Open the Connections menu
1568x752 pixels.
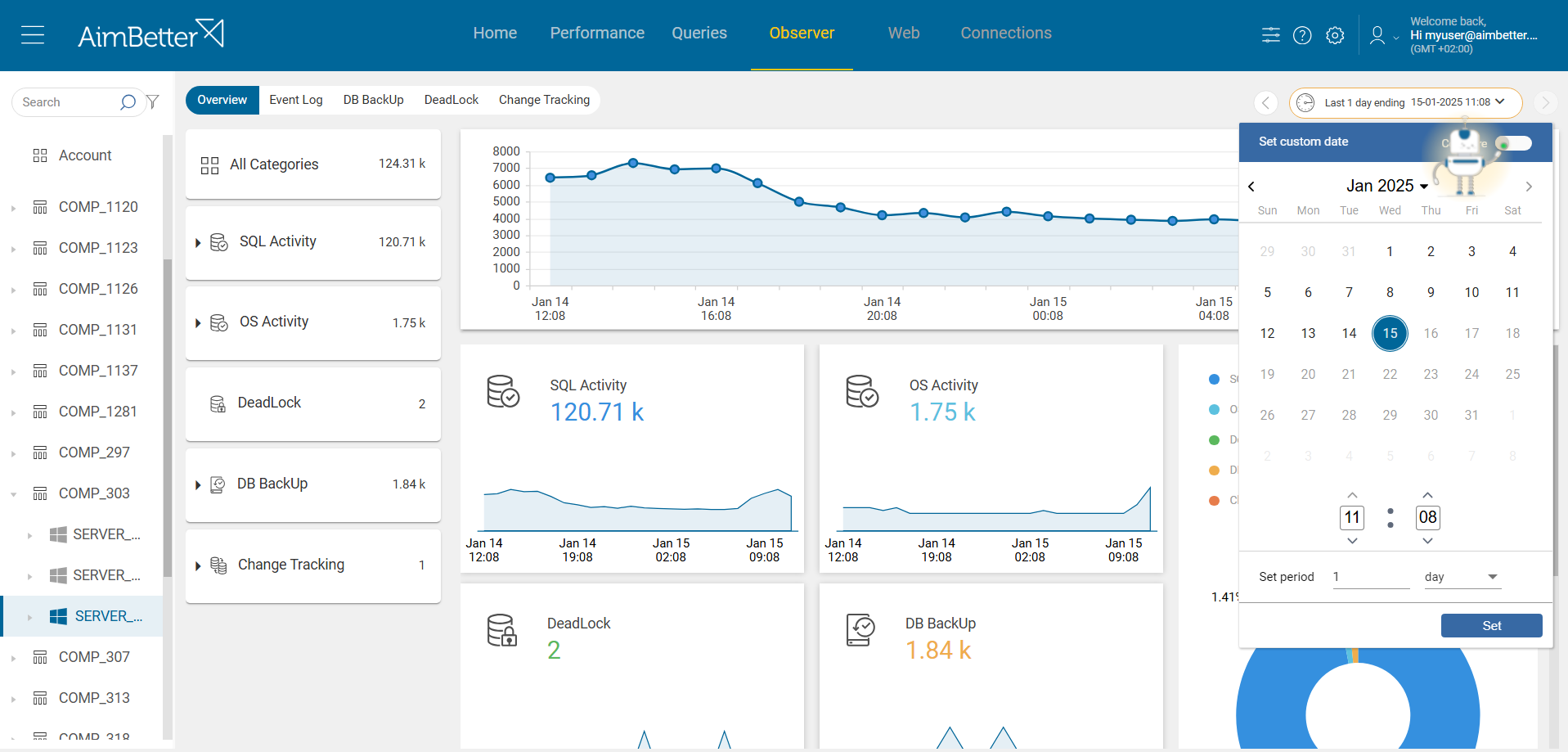(x=1006, y=34)
